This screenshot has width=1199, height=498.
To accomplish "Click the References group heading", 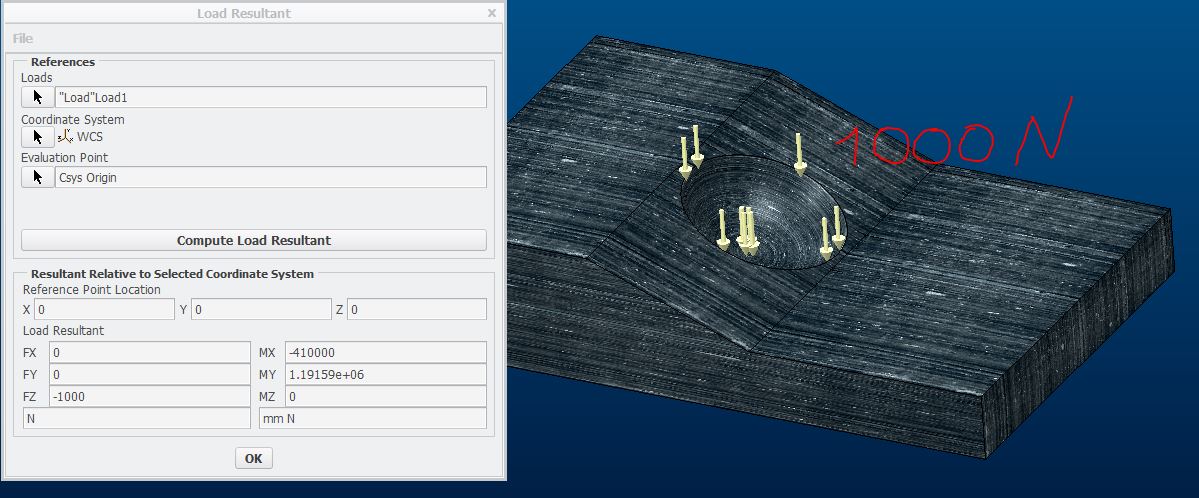I will click(63, 62).
